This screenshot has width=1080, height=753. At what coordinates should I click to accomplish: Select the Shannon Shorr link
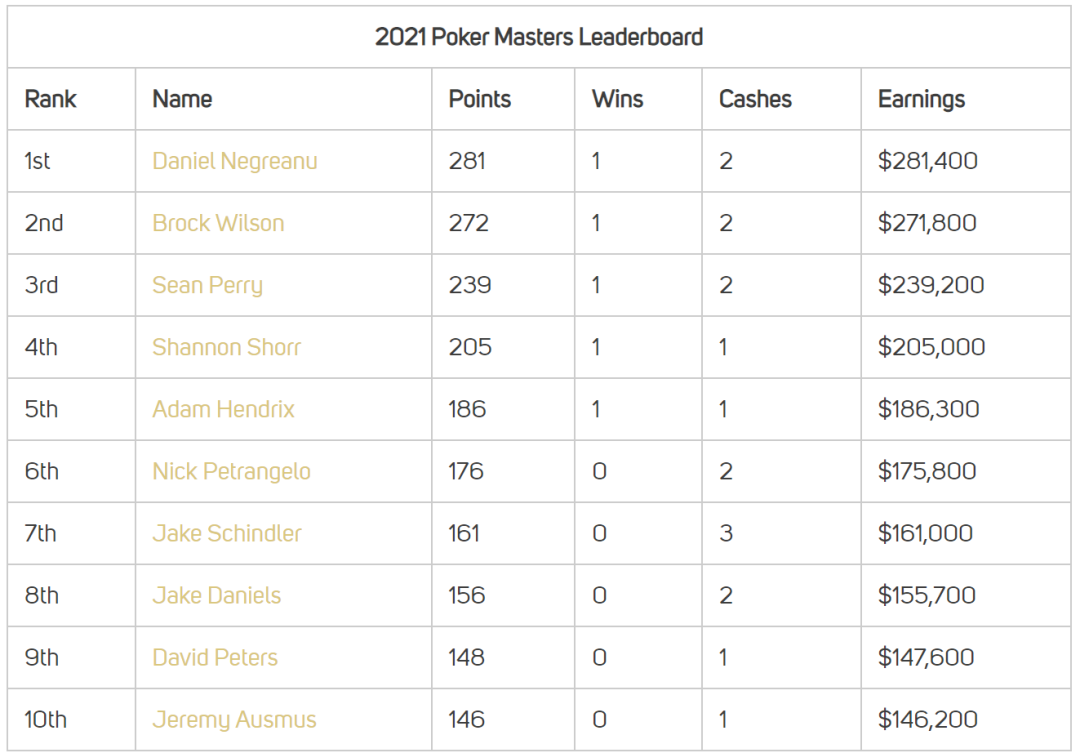[x=226, y=347]
